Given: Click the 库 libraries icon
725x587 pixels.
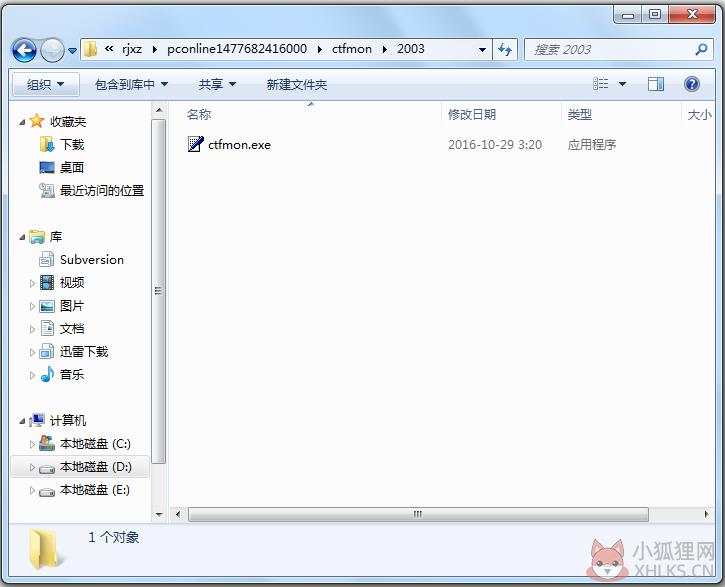Looking at the screenshot, I should tap(37, 237).
